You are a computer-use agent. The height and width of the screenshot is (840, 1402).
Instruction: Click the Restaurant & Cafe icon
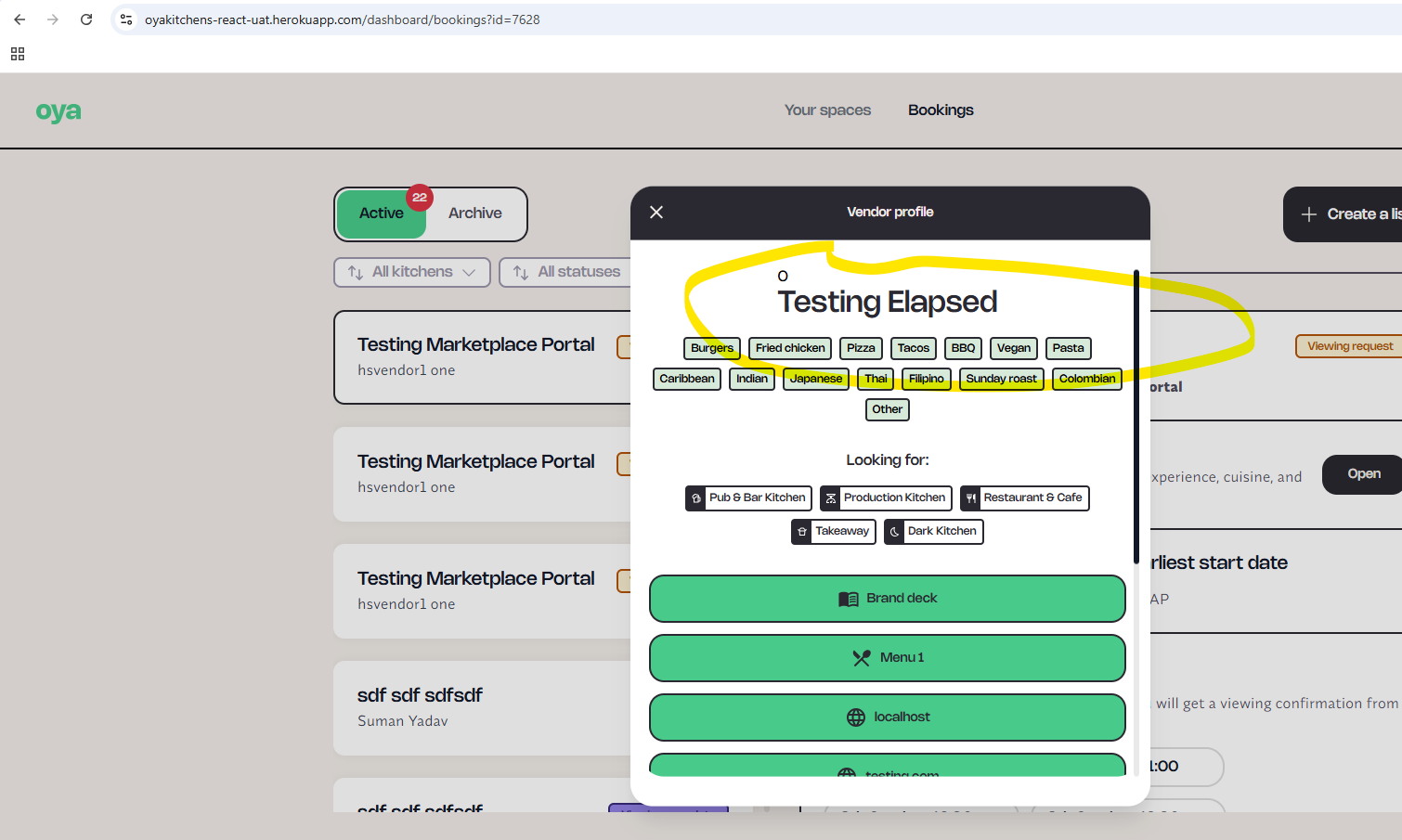tap(970, 498)
